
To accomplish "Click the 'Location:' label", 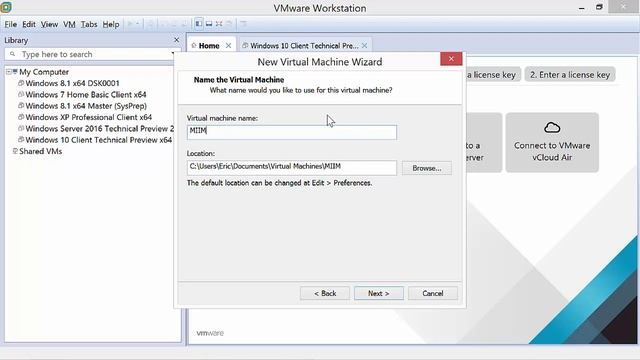I will click(201, 153).
